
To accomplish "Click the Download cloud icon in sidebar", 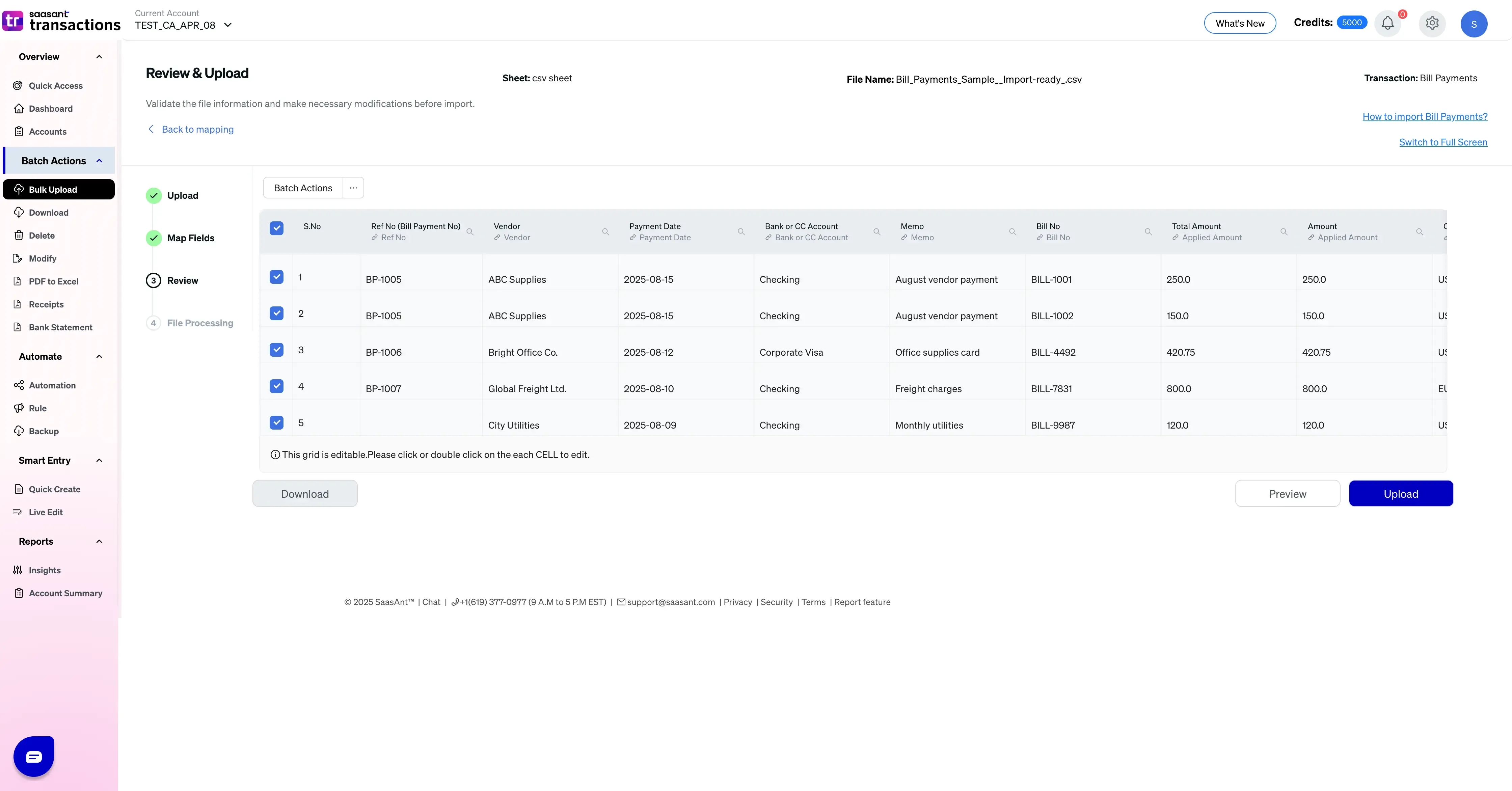I will [x=19, y=212].
